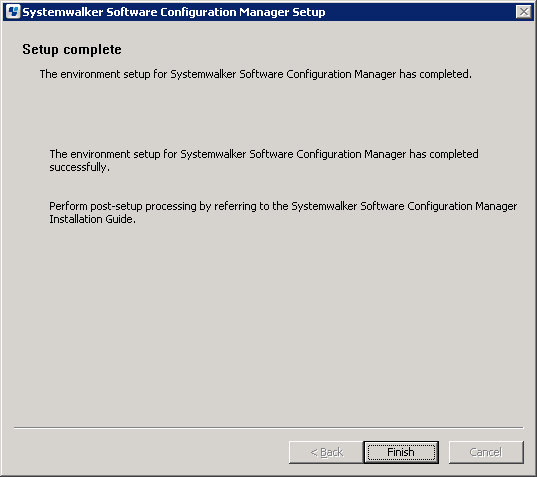Click the word Setup in the heading
Image resolution: width=537 pixels, height=477 pixels.
coord(40,49)
